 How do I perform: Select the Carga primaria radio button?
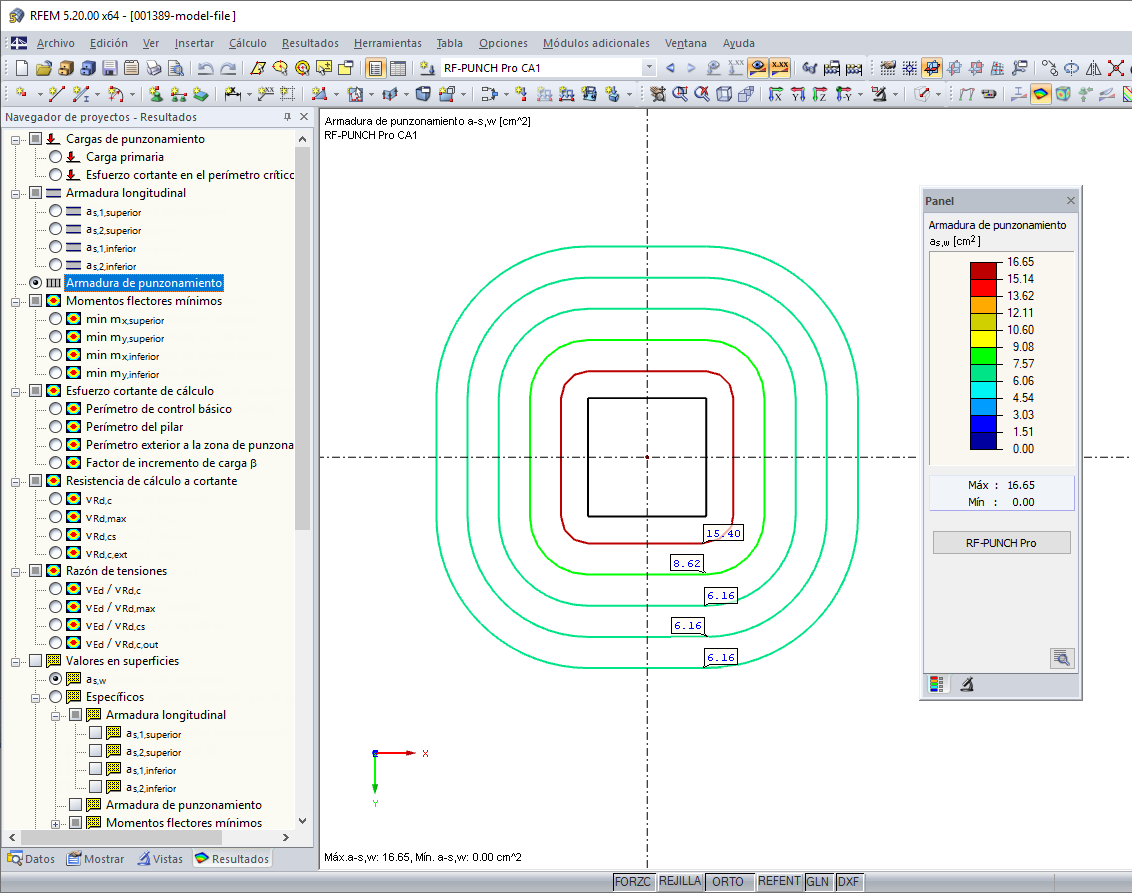tap(56, 157)
